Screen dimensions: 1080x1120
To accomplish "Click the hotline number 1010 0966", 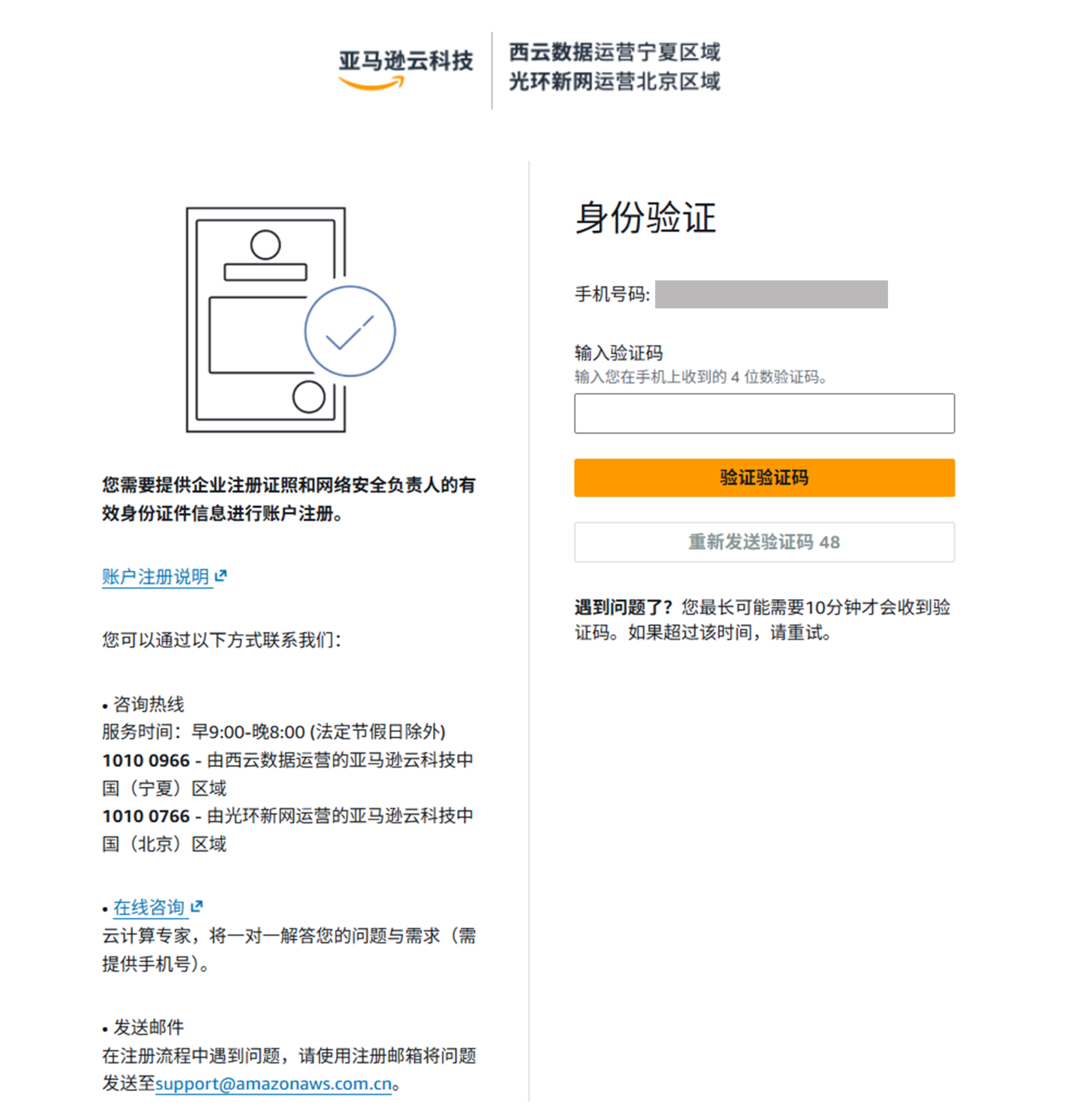I will coord(146,760).
